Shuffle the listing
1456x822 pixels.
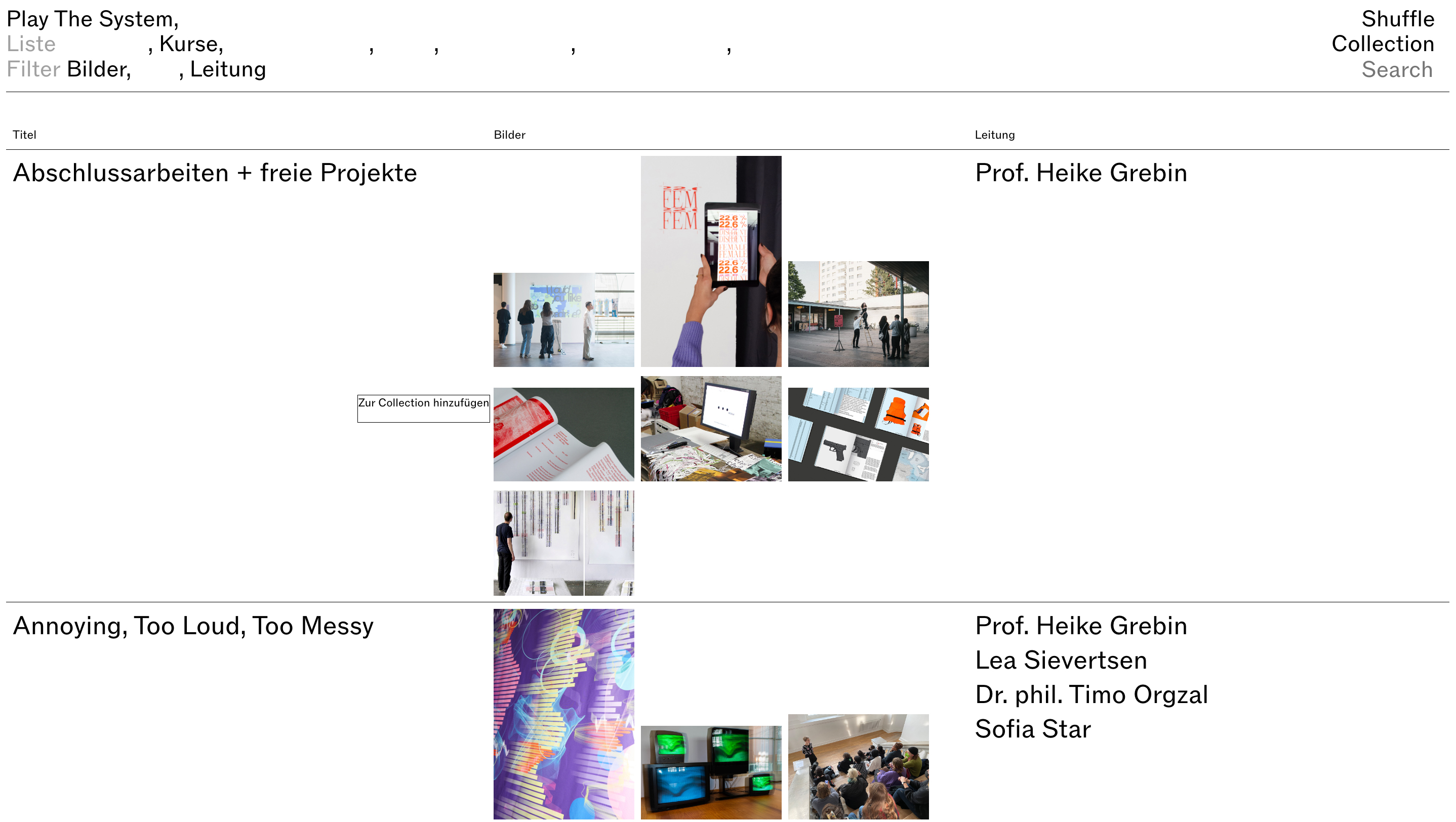click(1397, 19)
